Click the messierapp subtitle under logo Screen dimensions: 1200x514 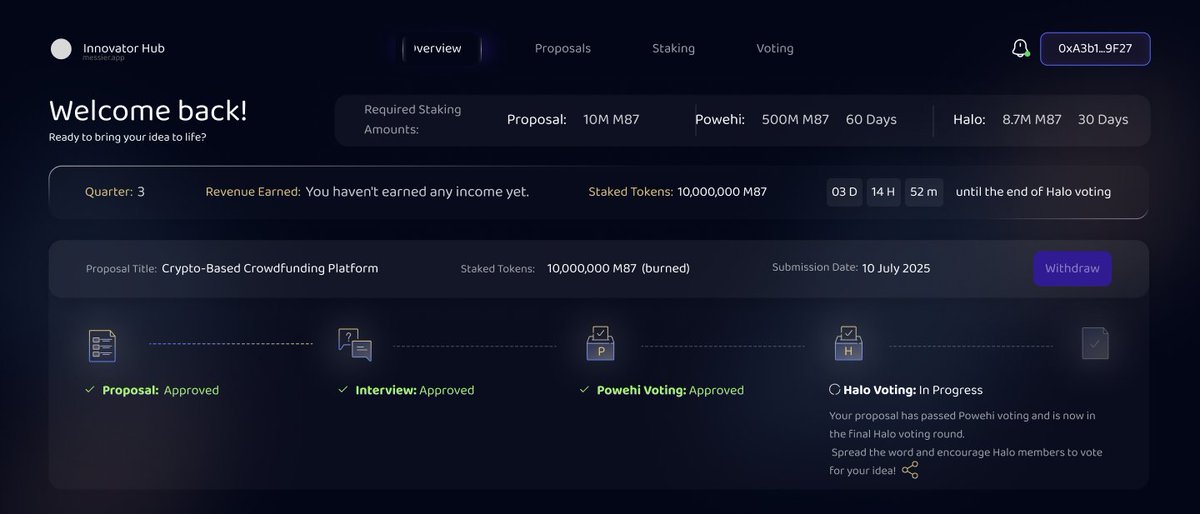tap(102, 58)
